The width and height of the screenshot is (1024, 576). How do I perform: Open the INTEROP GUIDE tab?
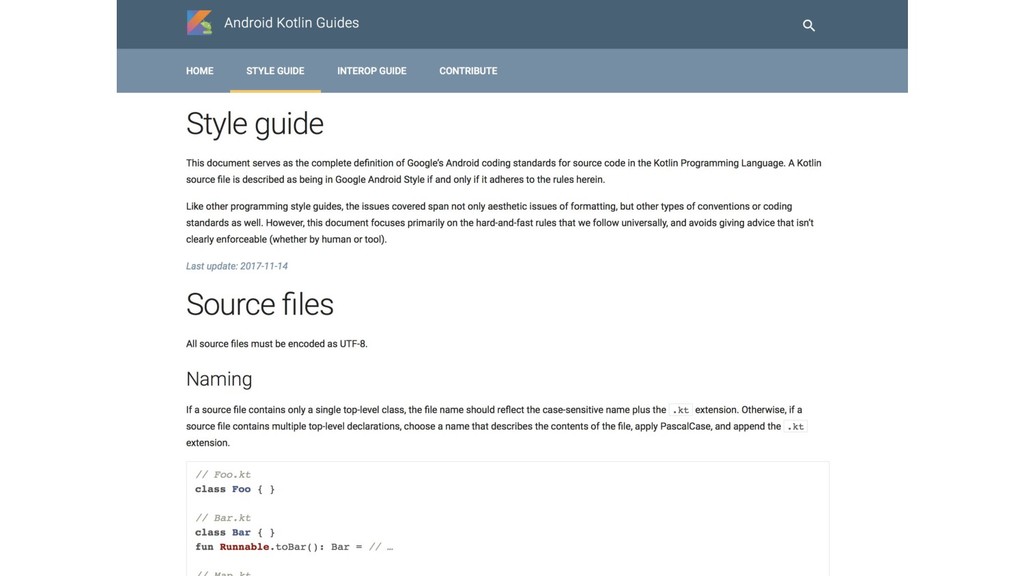pos(372,71)
